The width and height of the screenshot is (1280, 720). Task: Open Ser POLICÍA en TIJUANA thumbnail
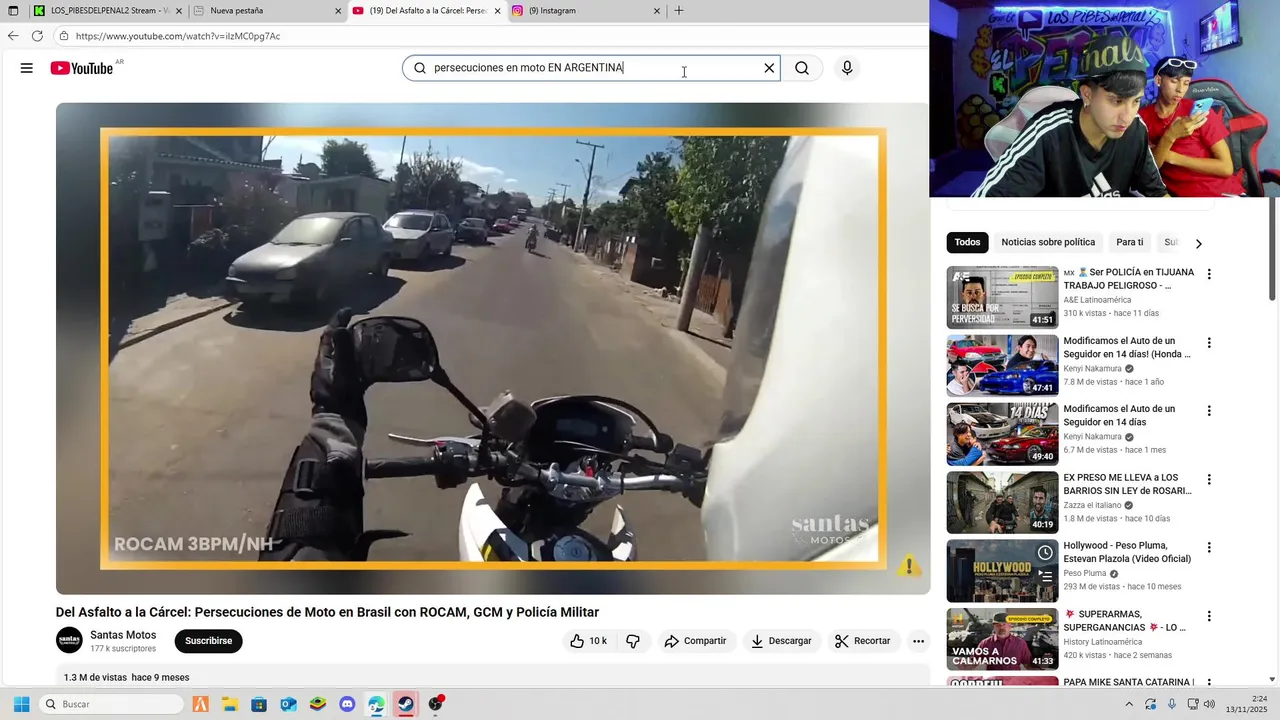[x=1002, y=297]
